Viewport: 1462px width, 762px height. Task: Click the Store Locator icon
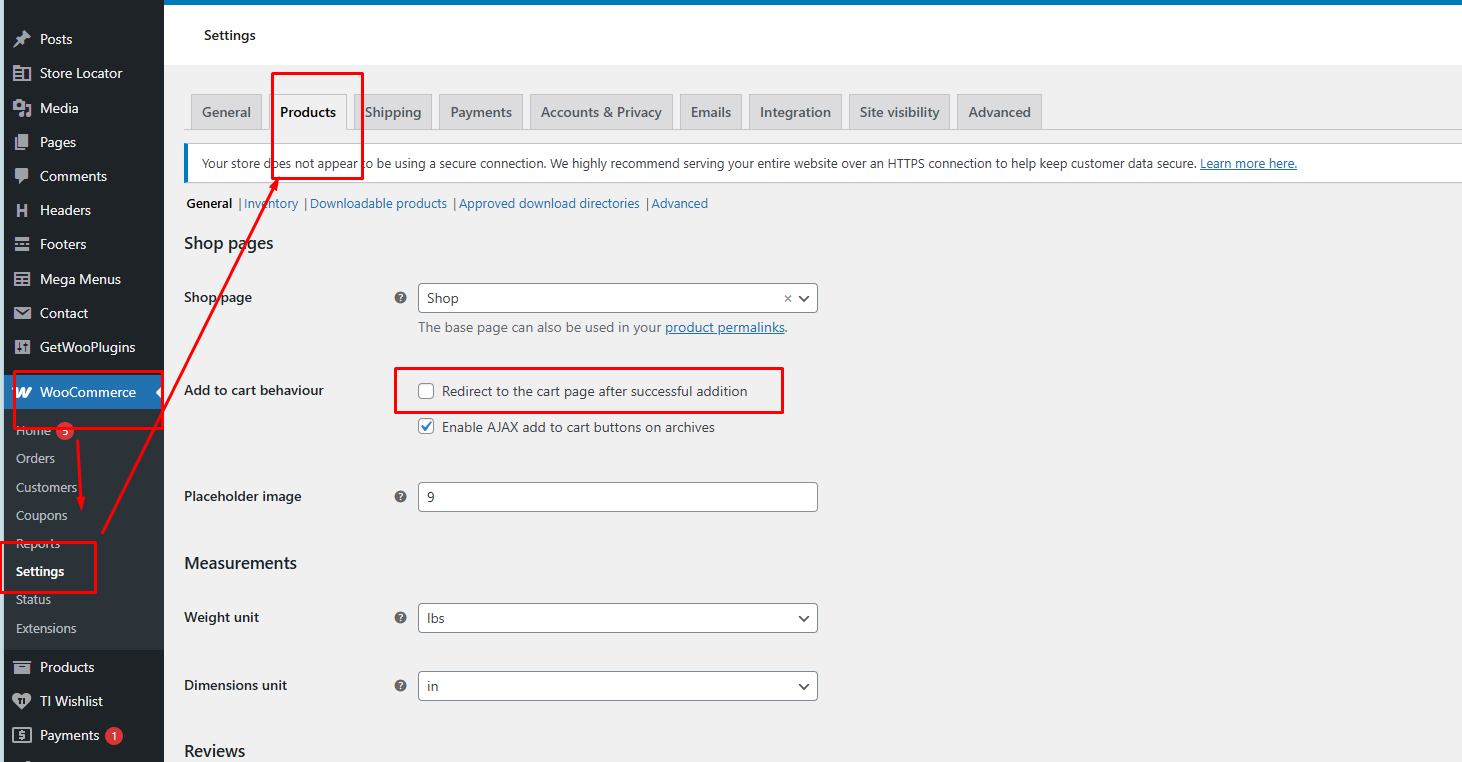click(21, 73)
